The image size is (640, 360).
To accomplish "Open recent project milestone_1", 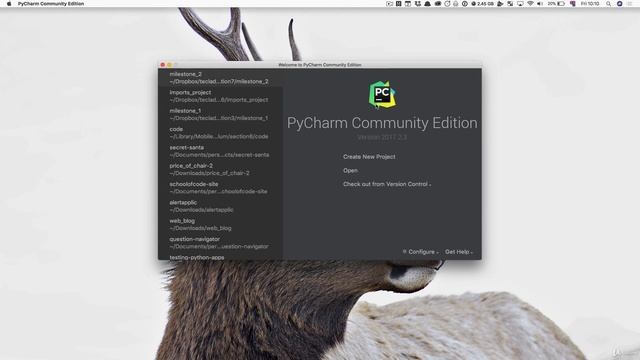I will tap(220, 114).
